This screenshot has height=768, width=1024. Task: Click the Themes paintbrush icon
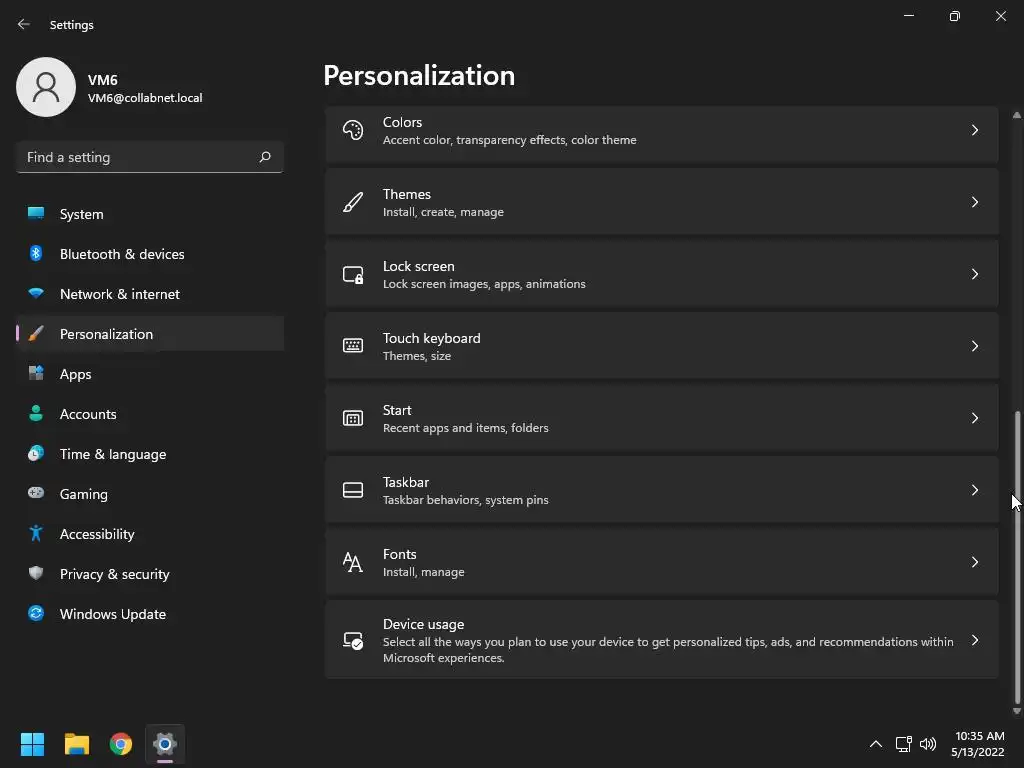[x=353, y=202]
